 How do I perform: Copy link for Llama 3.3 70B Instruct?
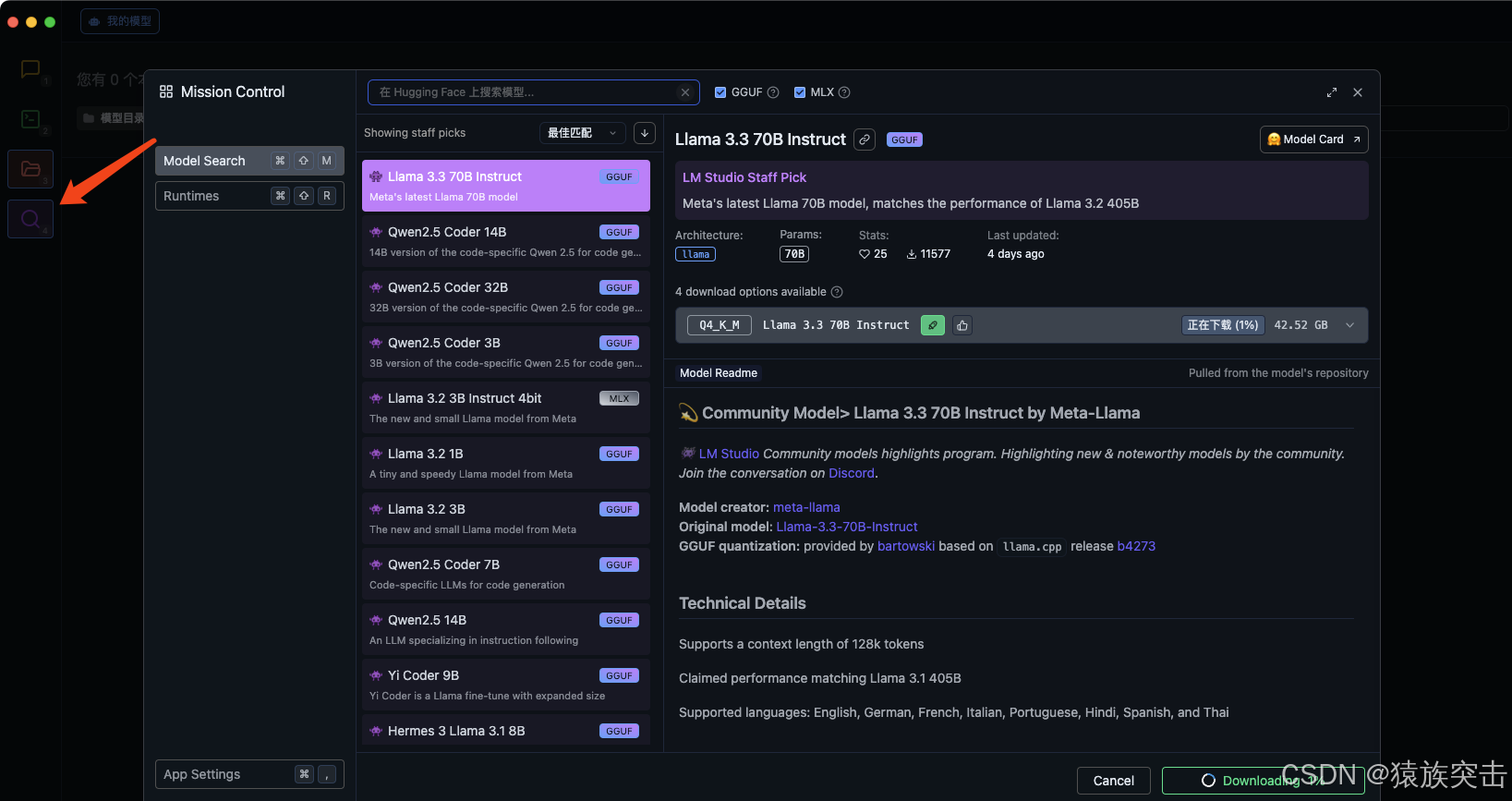coord(865,140)
